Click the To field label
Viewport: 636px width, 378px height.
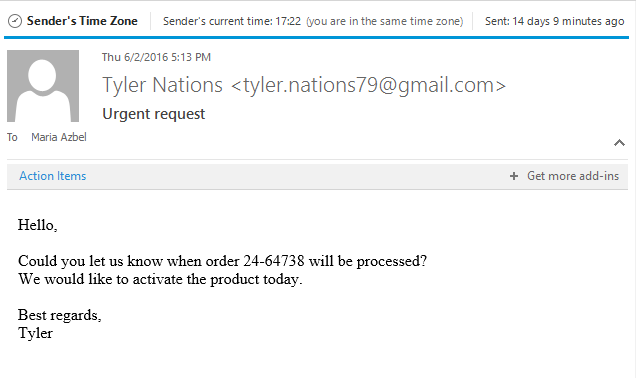(12, 137)
